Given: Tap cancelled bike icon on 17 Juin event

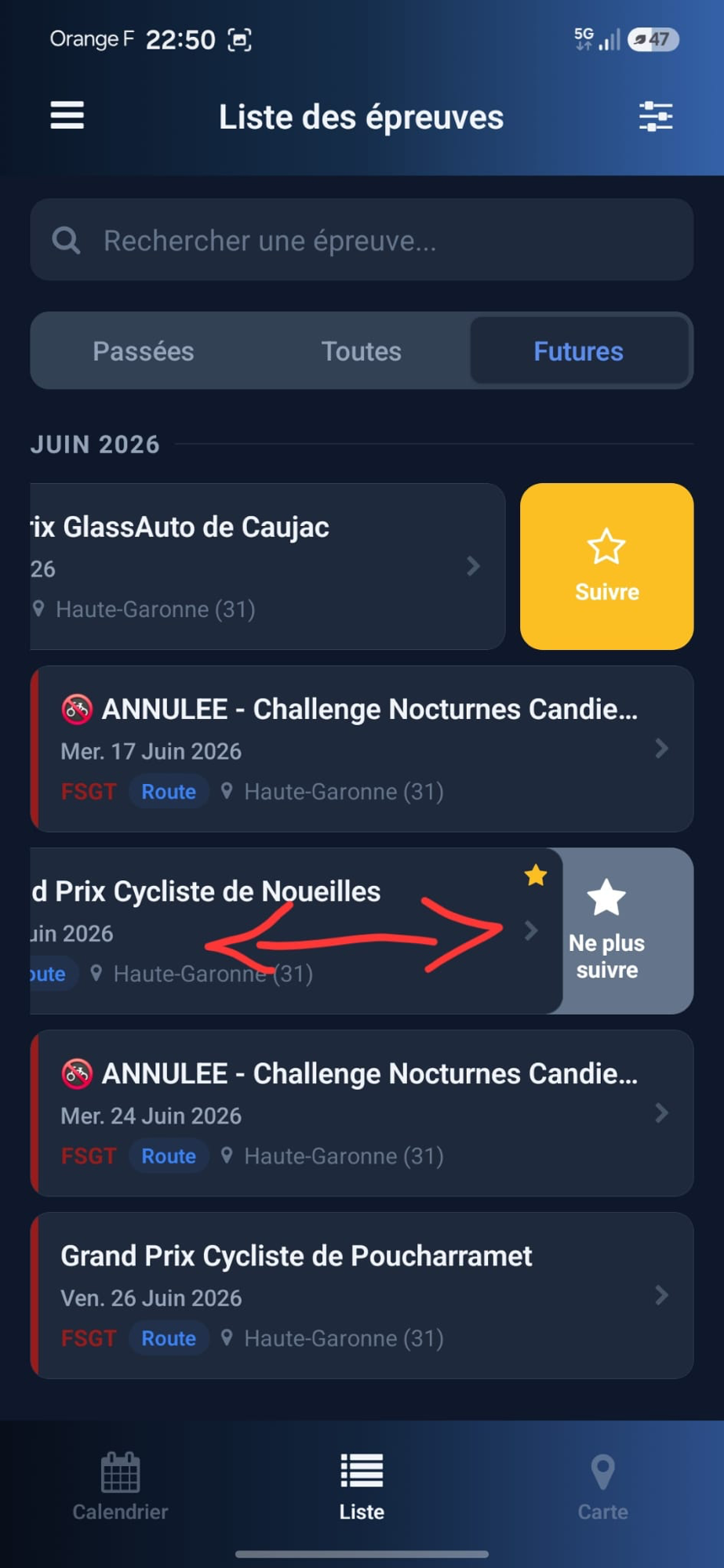Looking at the screenshot, I should [x=77, y=709].
